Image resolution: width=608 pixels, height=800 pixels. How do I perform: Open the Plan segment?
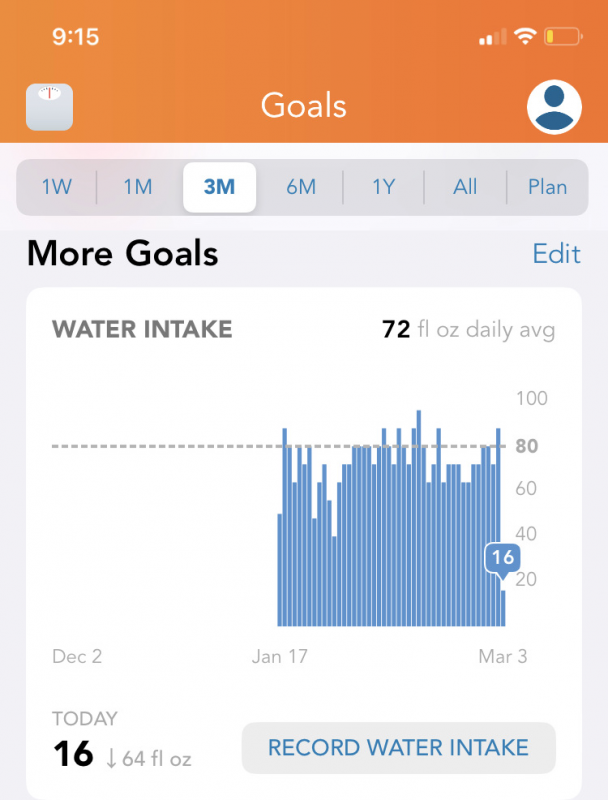pos(547,187)
